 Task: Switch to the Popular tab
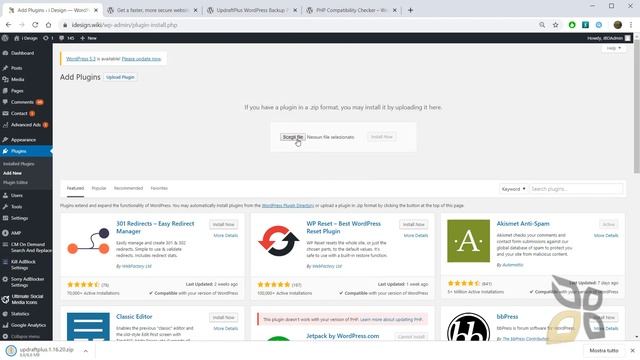99,188
